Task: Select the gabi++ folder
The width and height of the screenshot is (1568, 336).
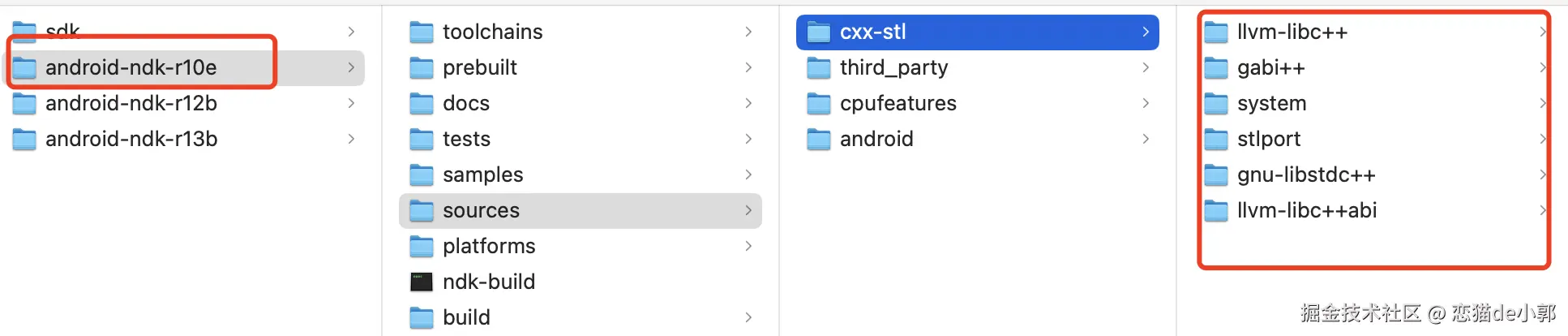Action: pyautogui.click(x=1270, y=67)
